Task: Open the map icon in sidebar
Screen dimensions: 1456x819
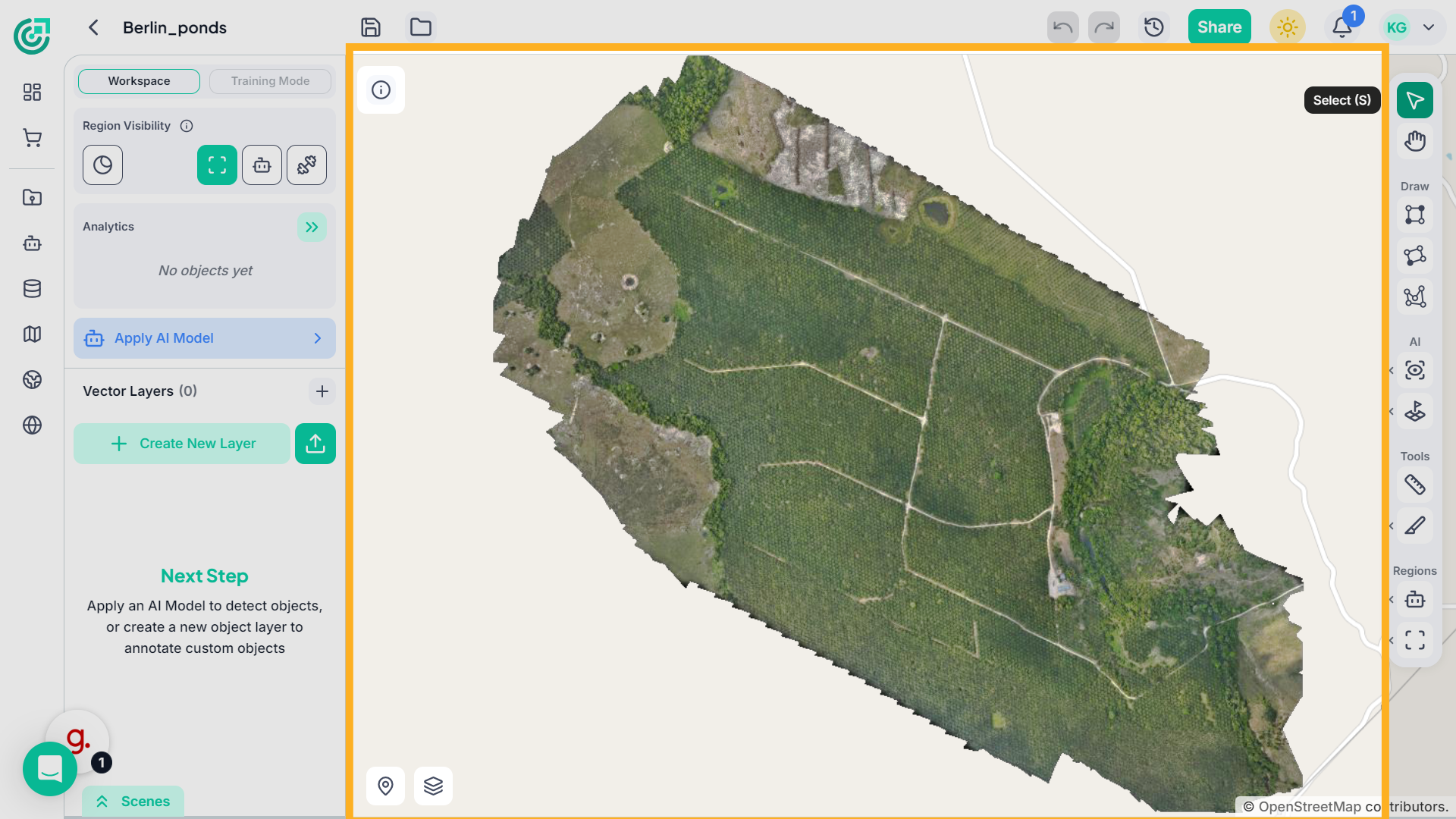Action: point(32,334)
